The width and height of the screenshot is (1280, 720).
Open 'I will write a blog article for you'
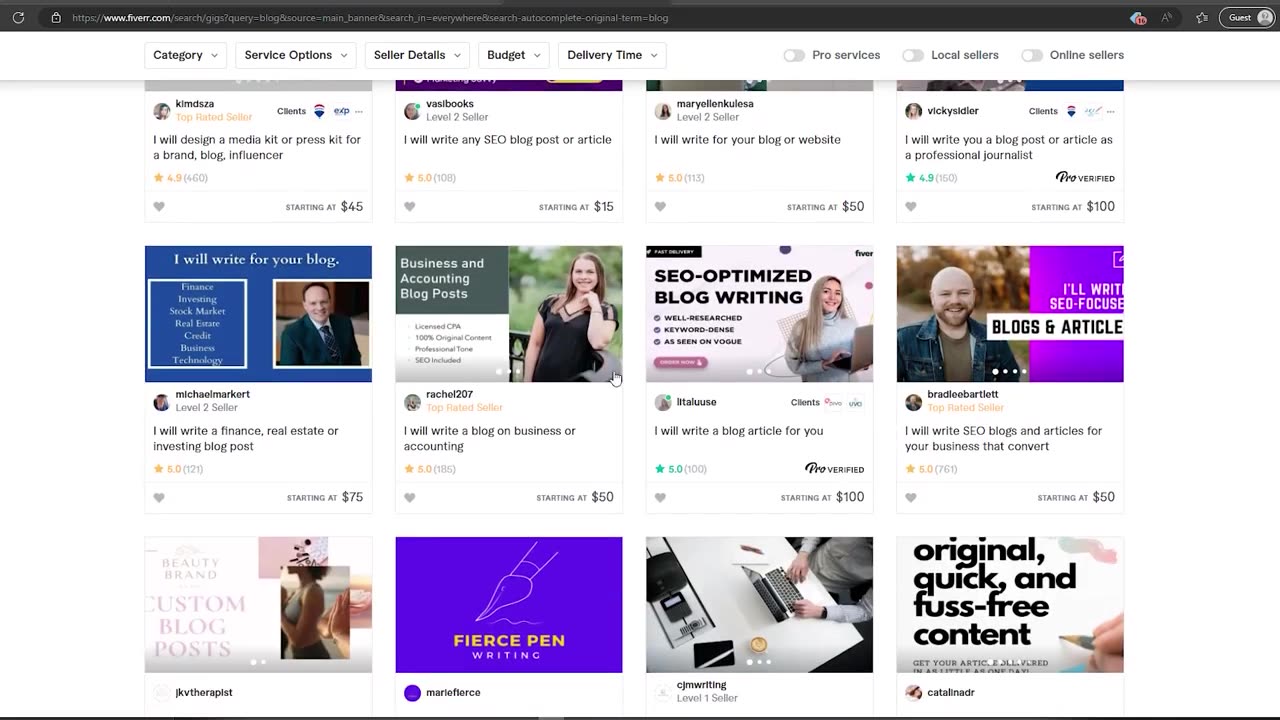[739, 431]
